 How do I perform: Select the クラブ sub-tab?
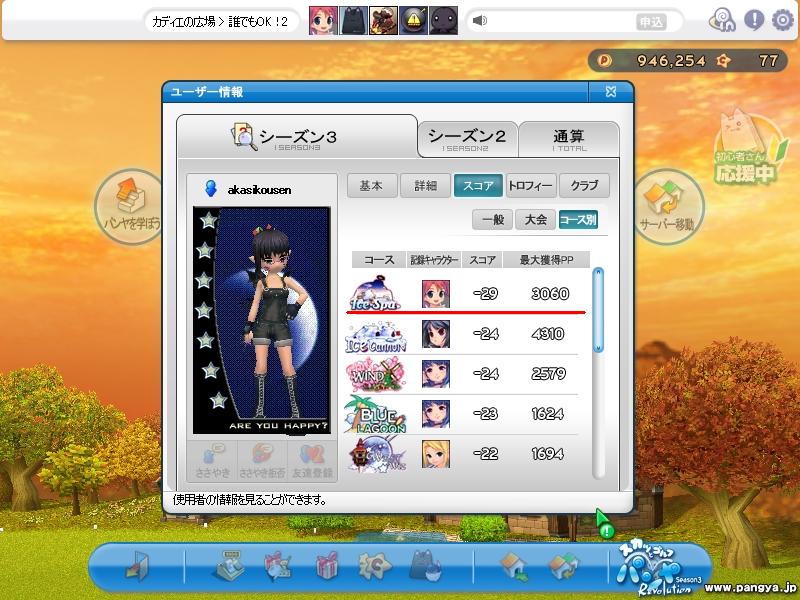584,186
